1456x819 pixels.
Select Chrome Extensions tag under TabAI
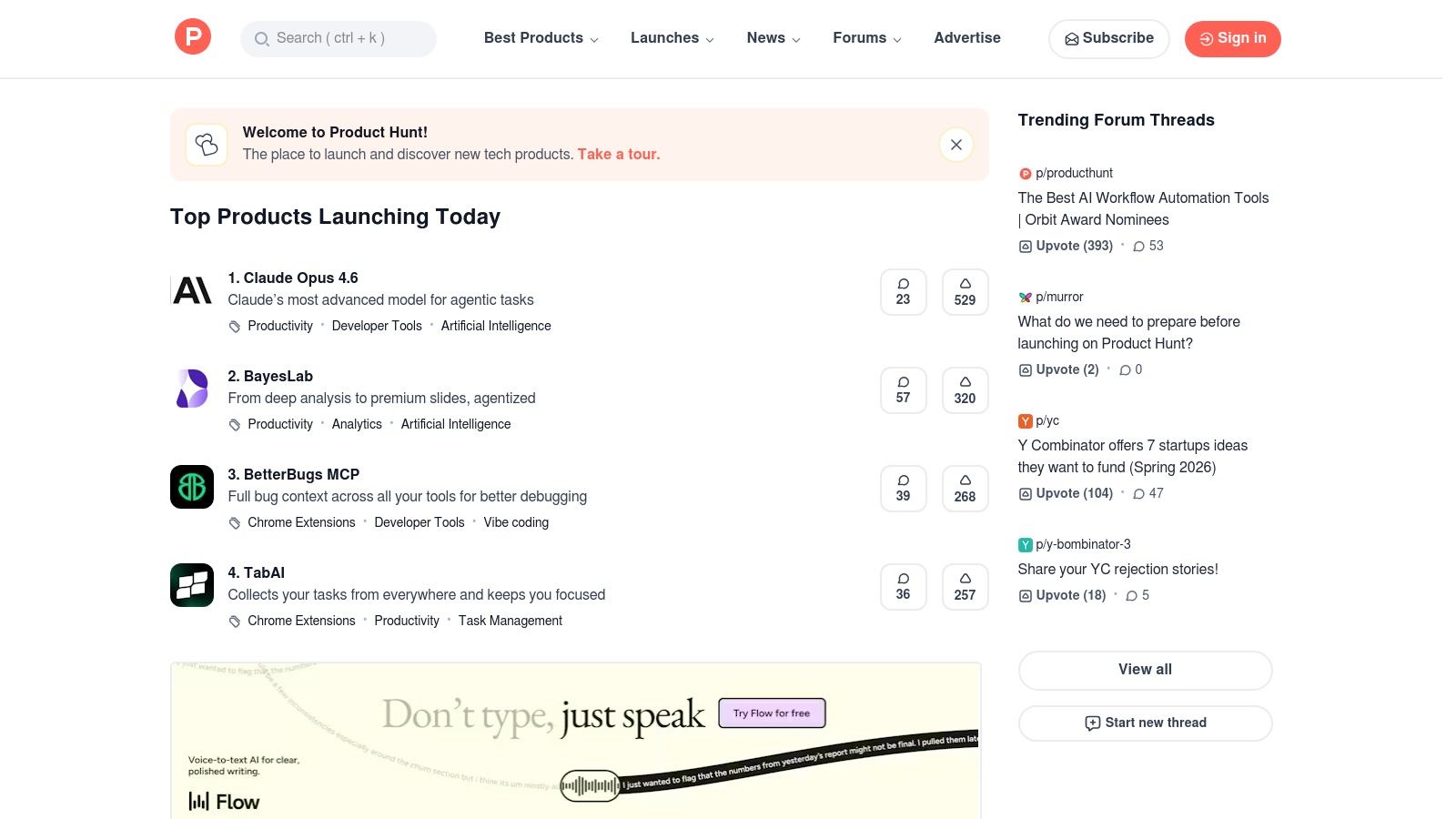point(301,621)
